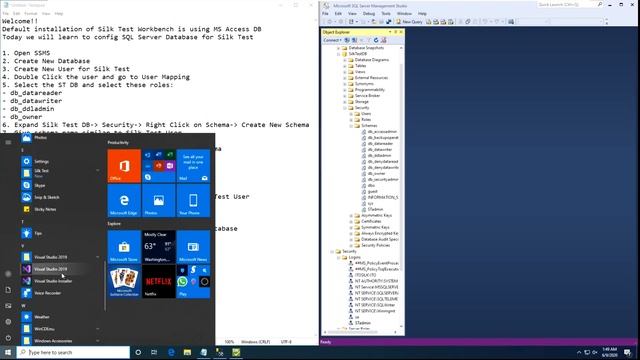This screenshot has height=360, width=640.
Task: Expand Visual Studio 2019 folder in Start menu
Action: pos(98,257)
